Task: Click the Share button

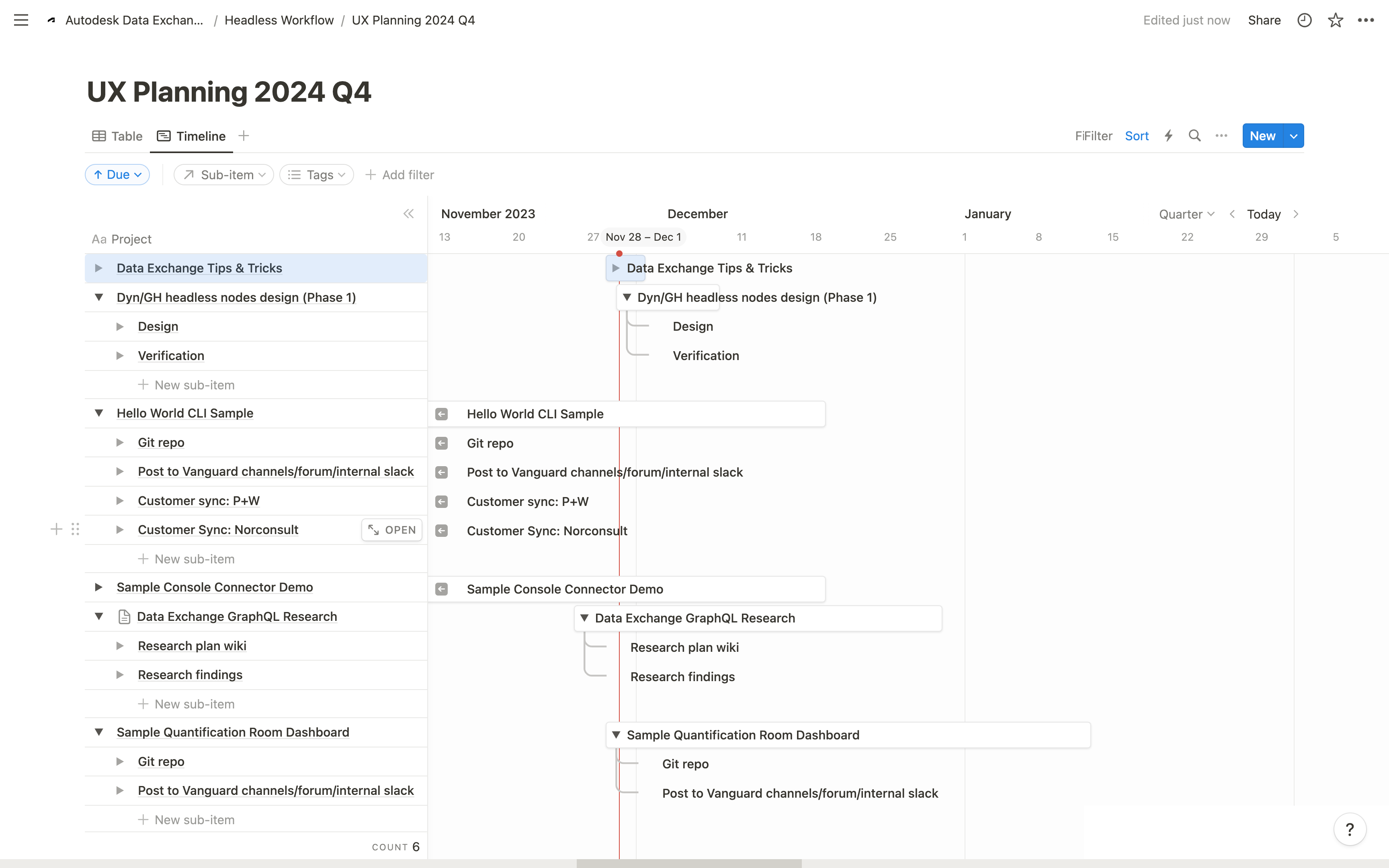Action: 1264,20
